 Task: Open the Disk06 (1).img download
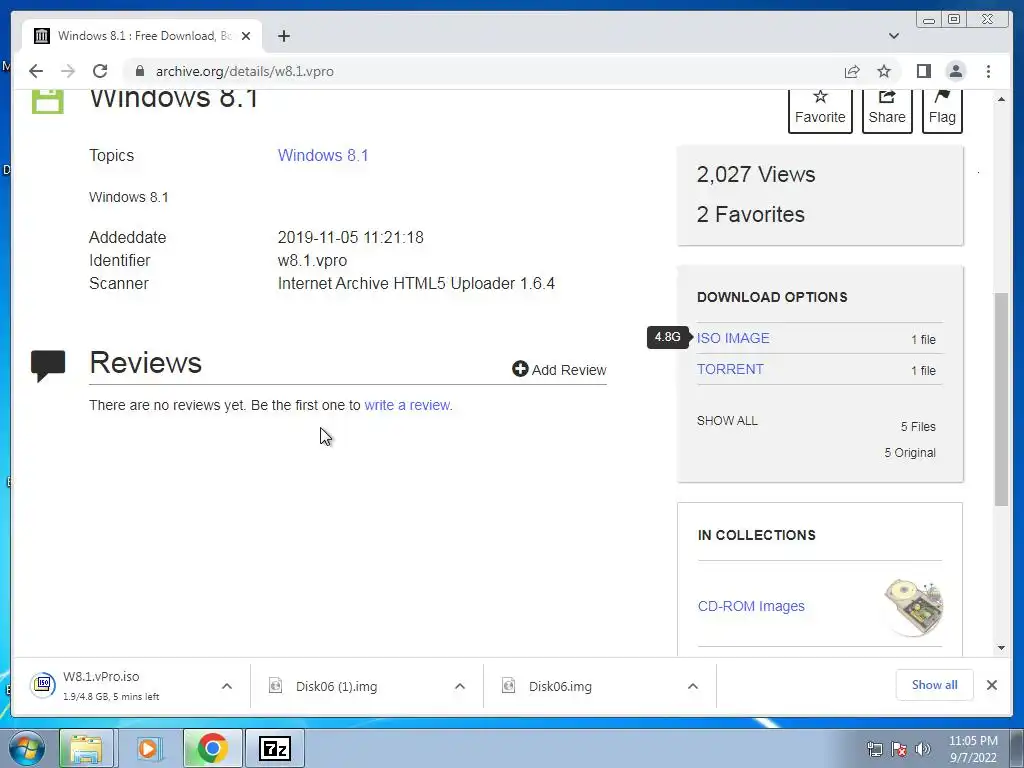[x=336, y=686]
